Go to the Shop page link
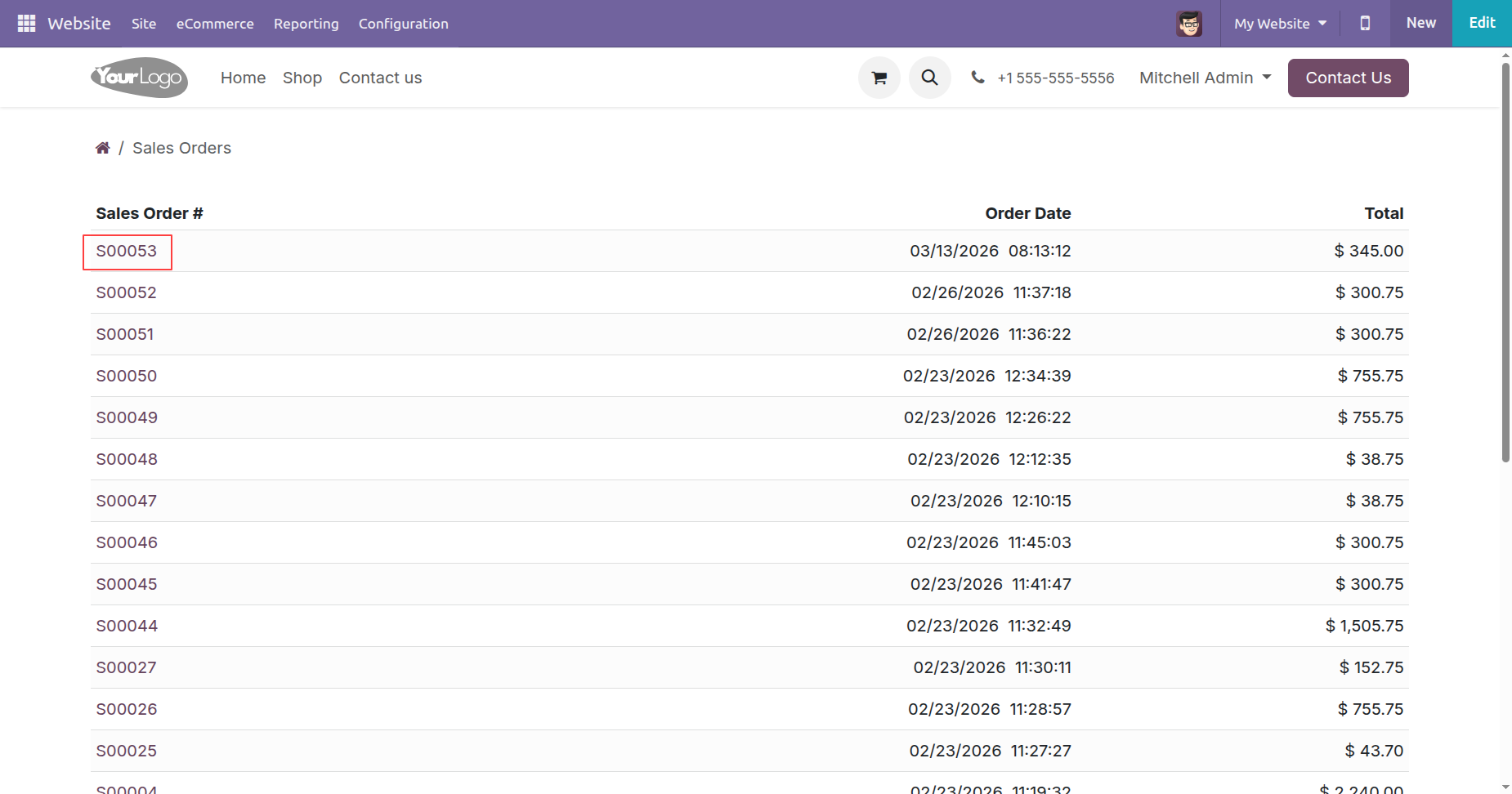The height and width of the screenshot is (794, 1512). [302, 78]
